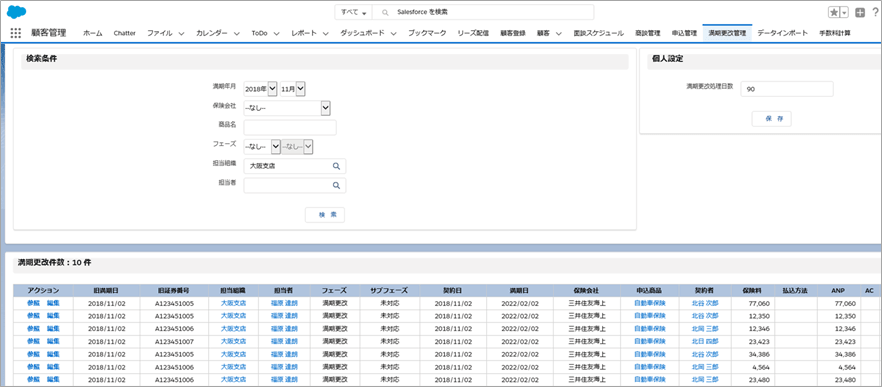Open the リーズ配信 tab

click(473, 33)
